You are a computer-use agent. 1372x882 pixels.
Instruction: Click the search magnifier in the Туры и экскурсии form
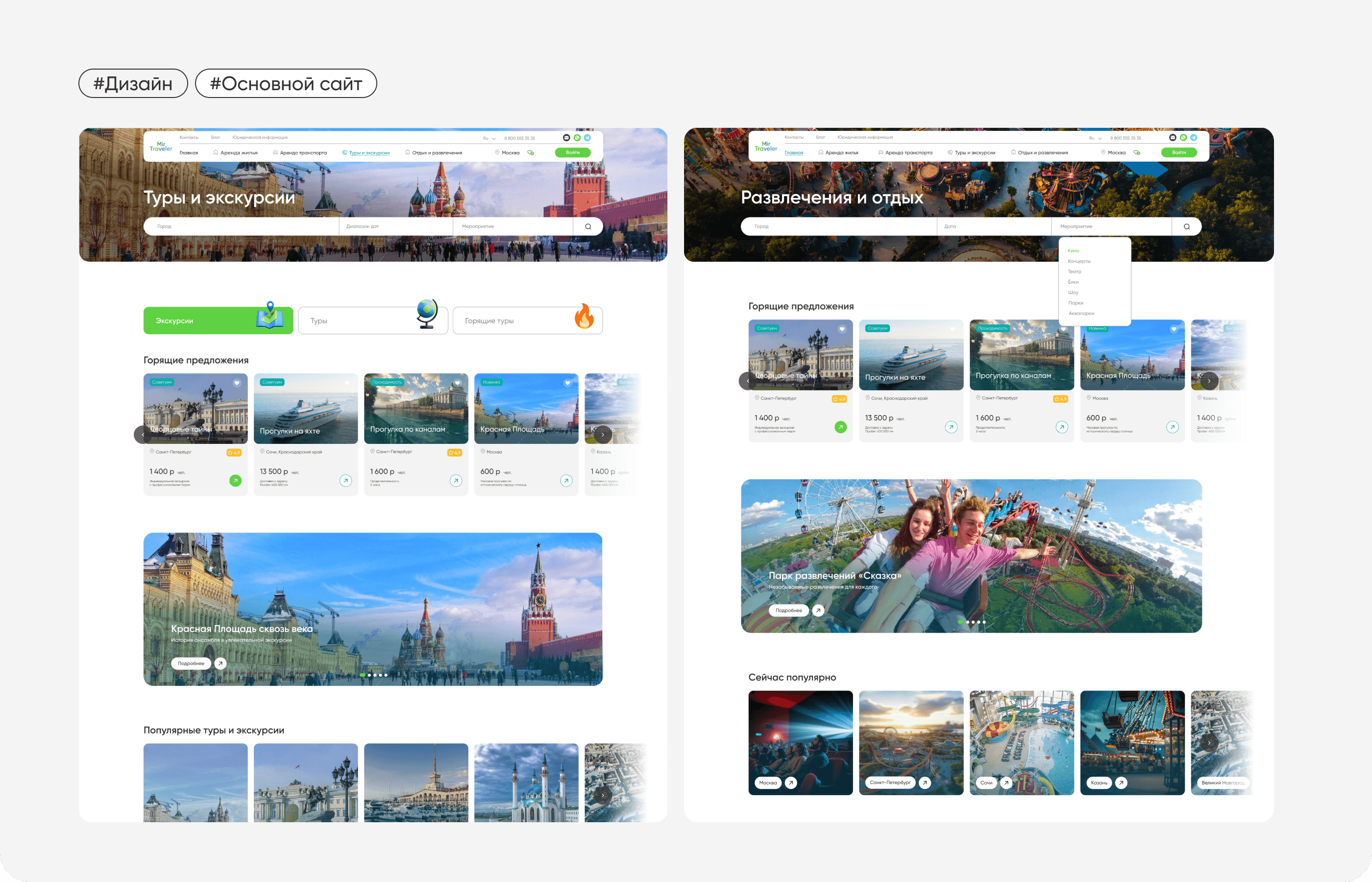point(588,226)
